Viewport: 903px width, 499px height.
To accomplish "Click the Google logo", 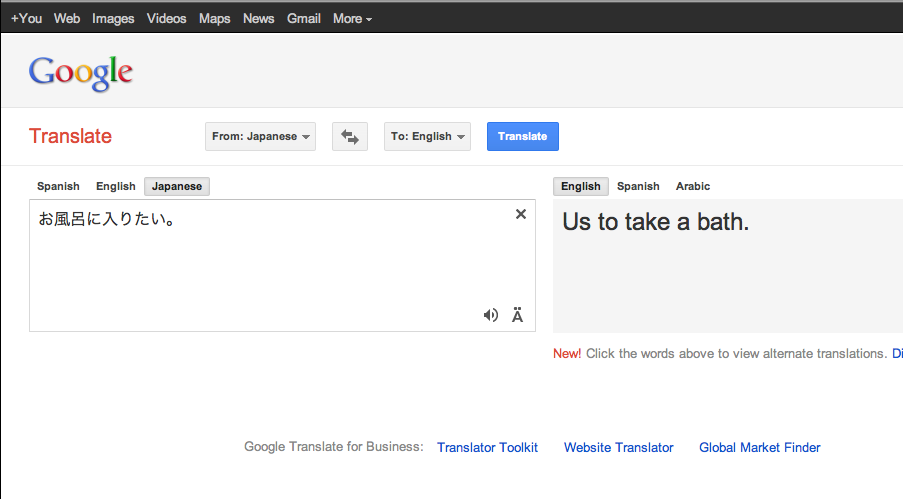I will click(81, 72).
